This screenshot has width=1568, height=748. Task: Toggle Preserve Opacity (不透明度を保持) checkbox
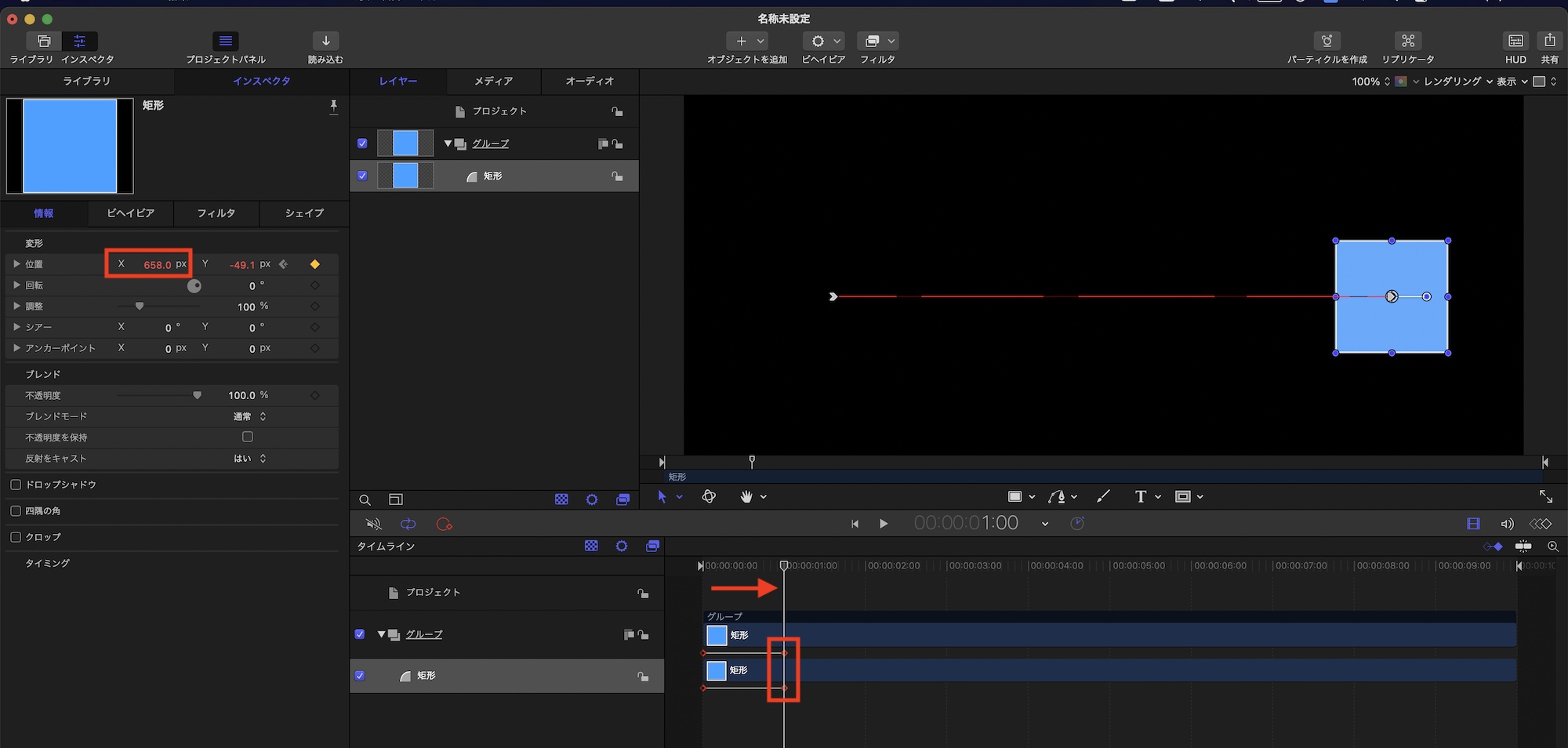(x=248, y=437)
